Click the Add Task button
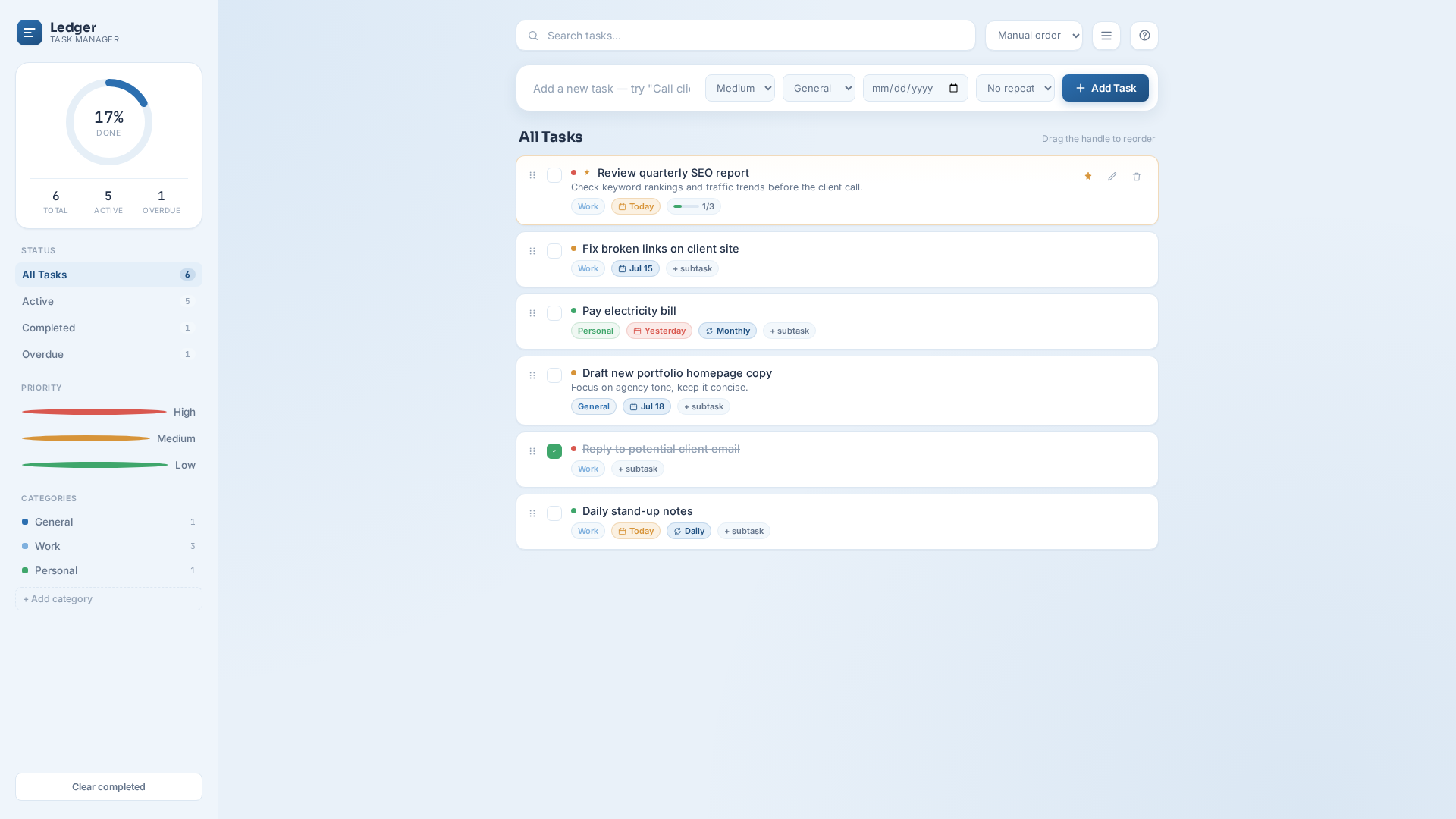 click(1106, 88)
